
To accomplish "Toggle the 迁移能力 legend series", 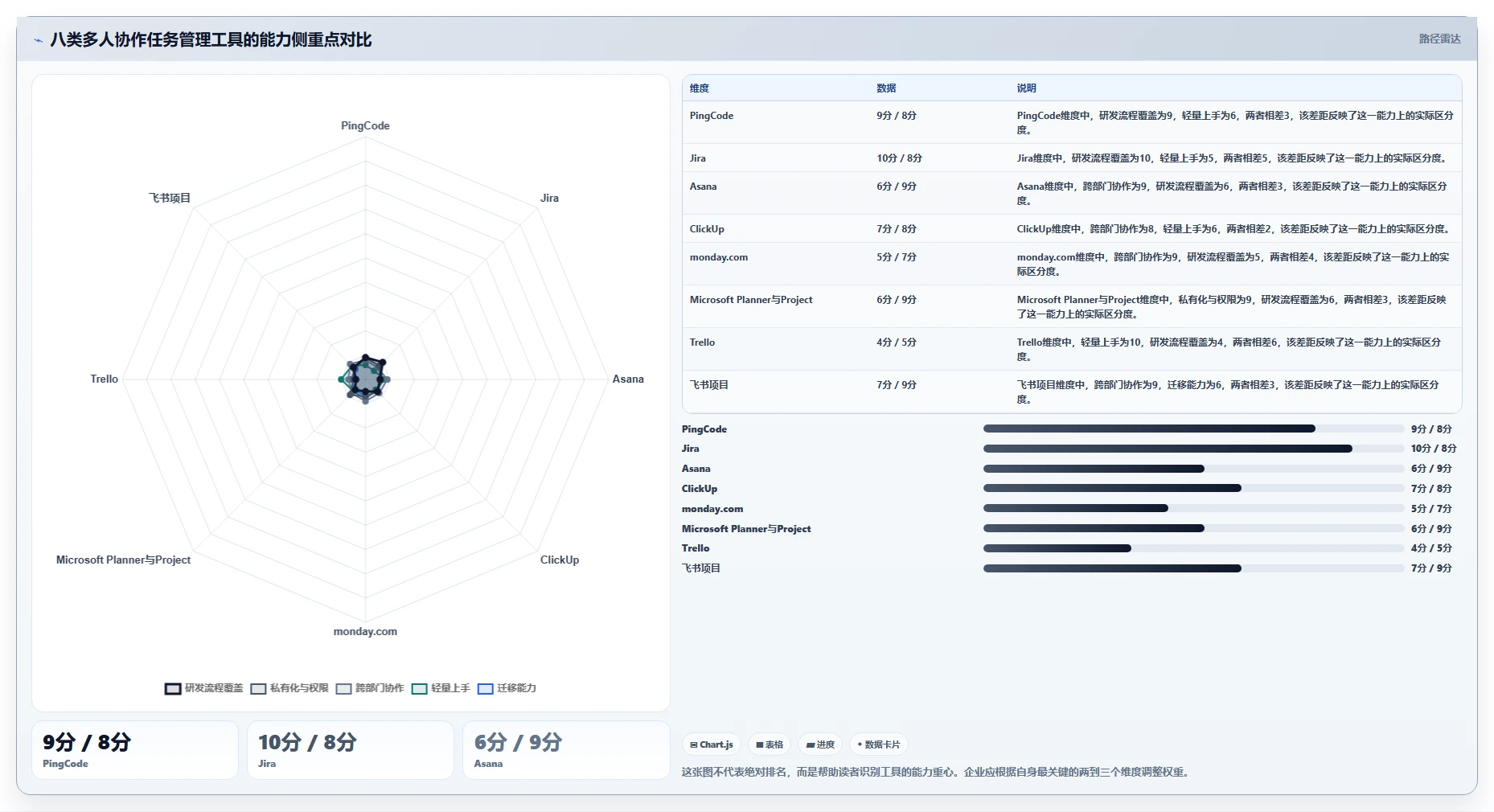I will click(x=507, y=688).
